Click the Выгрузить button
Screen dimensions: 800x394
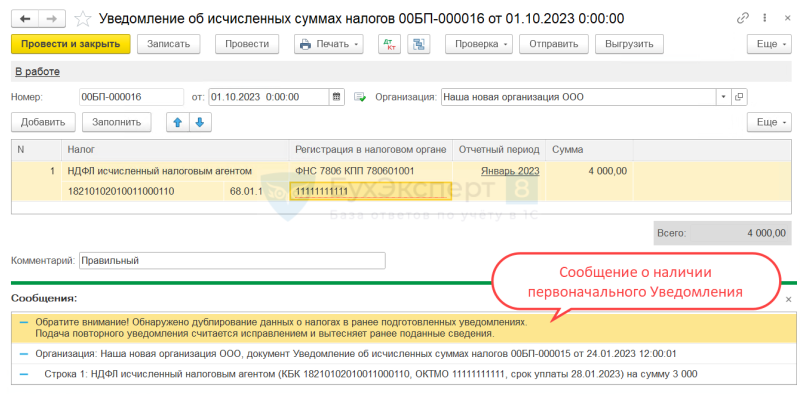point(629,44)
